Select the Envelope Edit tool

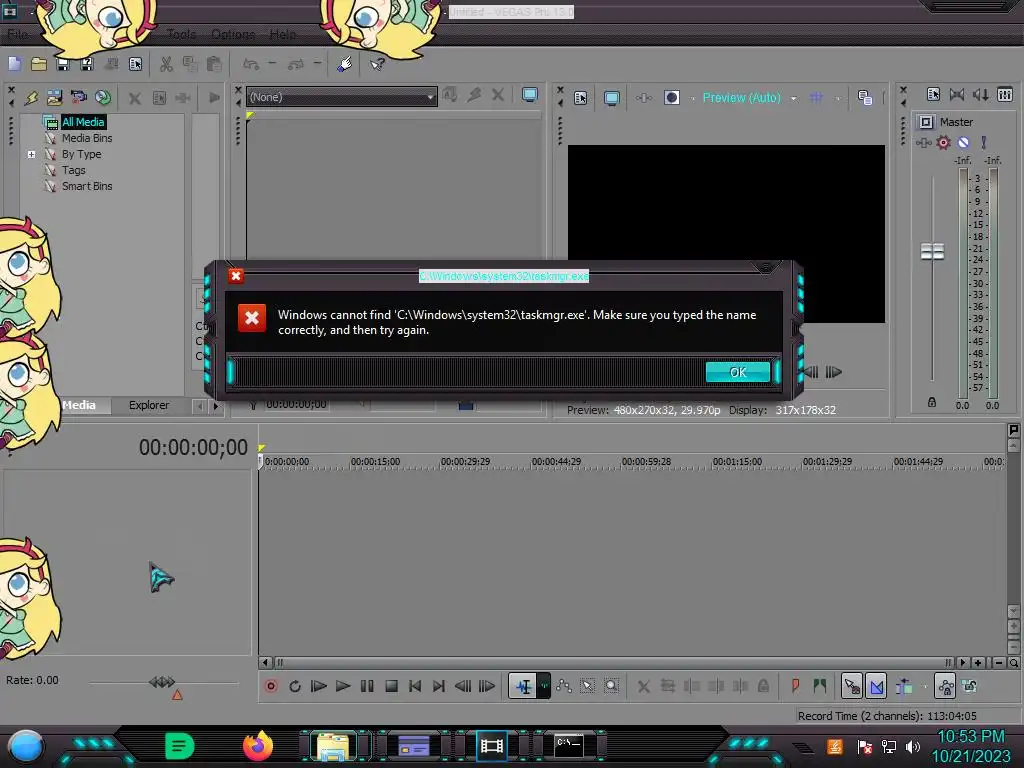tap(564, 686)
